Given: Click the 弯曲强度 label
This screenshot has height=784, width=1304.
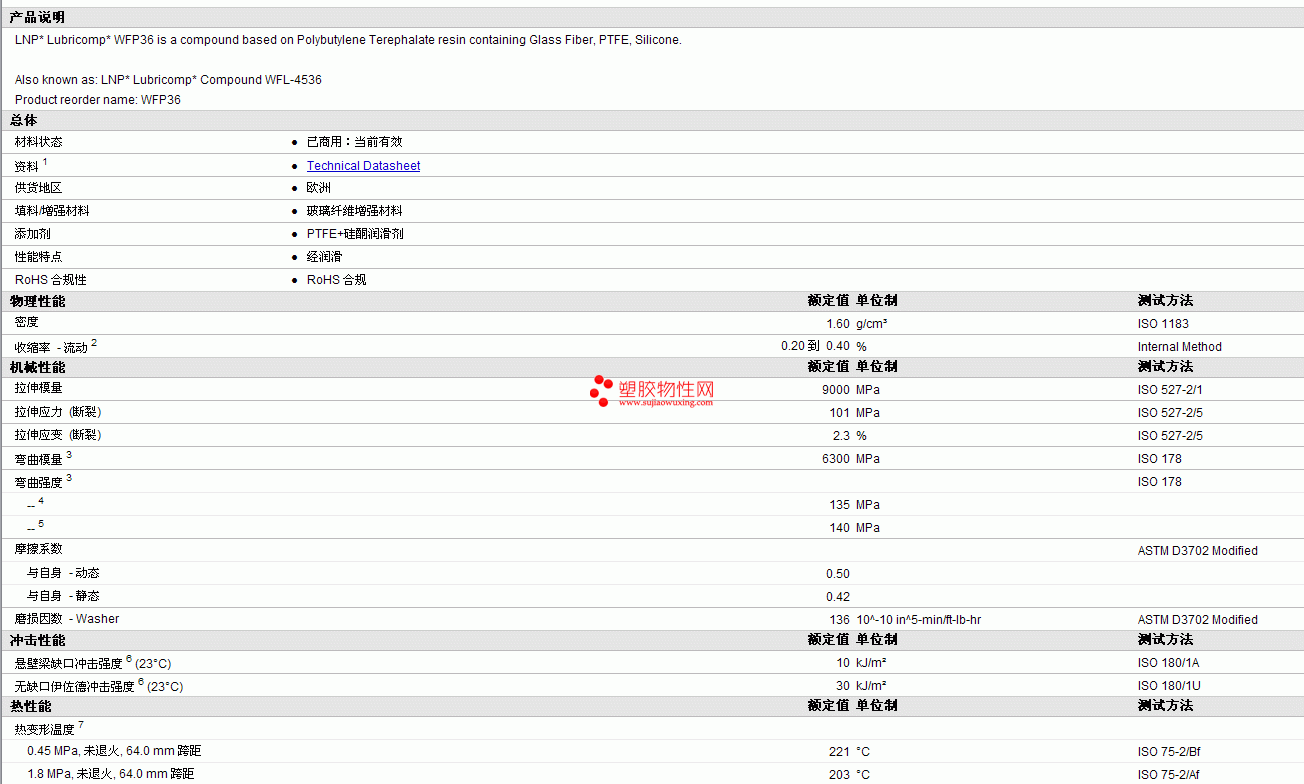Looking at the screenshot, I should [x=38, y=482].
